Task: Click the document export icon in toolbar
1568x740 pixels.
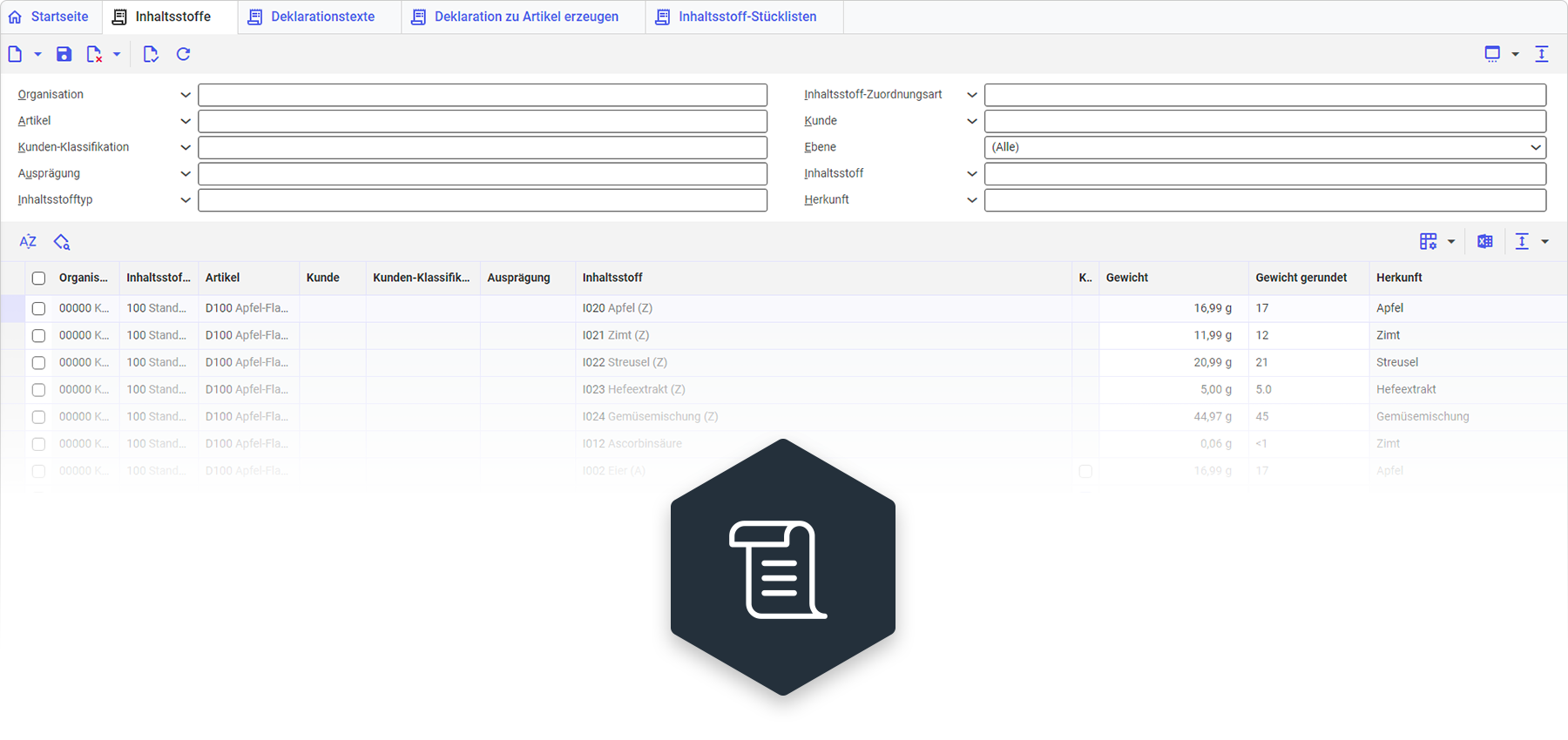Action: (150, 54)
